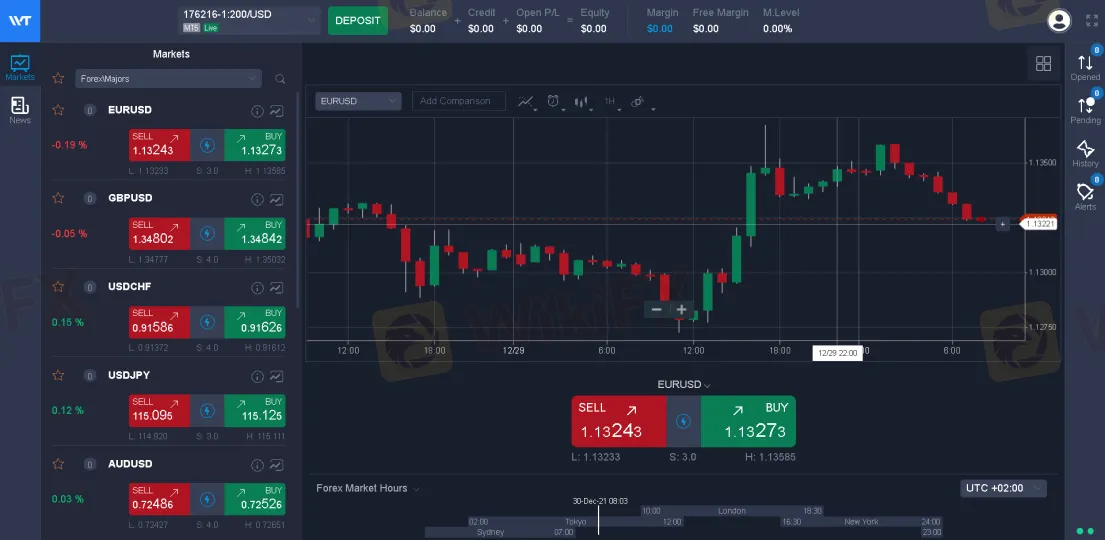Open the chart drawing shapes icon
1105x540 pixels.
638,102
